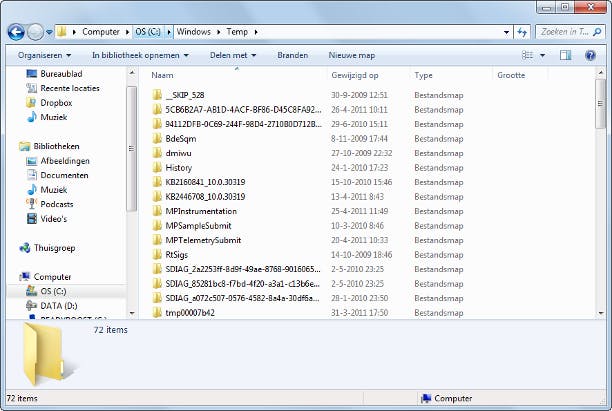
Task: Select folder name MPTelemetrySubmit
Action: [203, 240]
